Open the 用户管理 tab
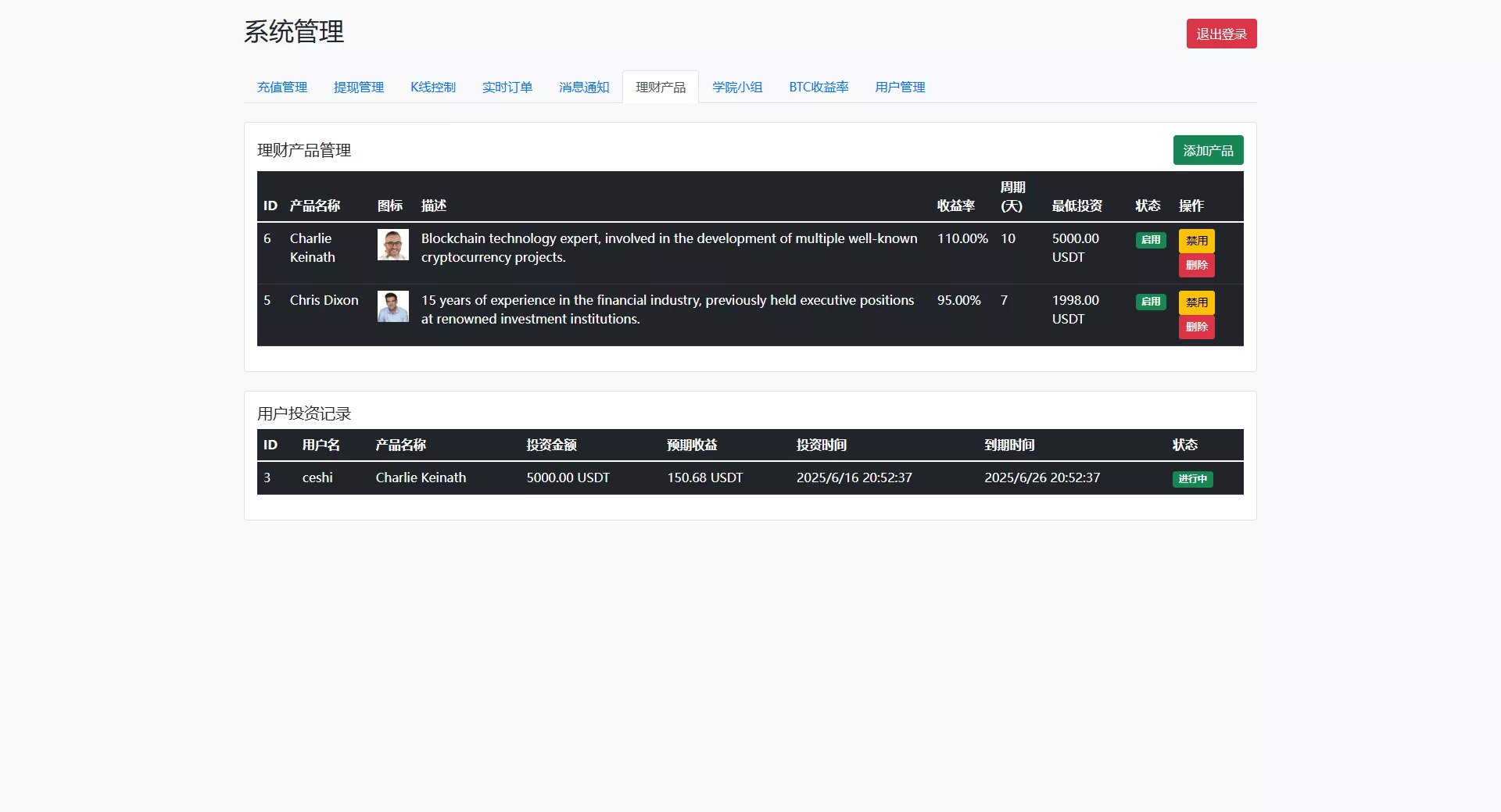 tap(900, 87)
